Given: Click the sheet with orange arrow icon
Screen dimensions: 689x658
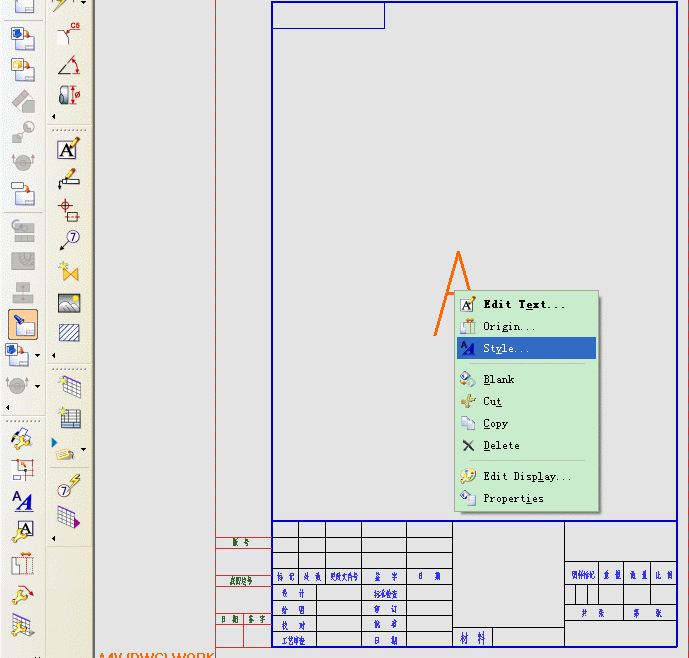Looking at the screenshot, I should click(x=22, y=194).
